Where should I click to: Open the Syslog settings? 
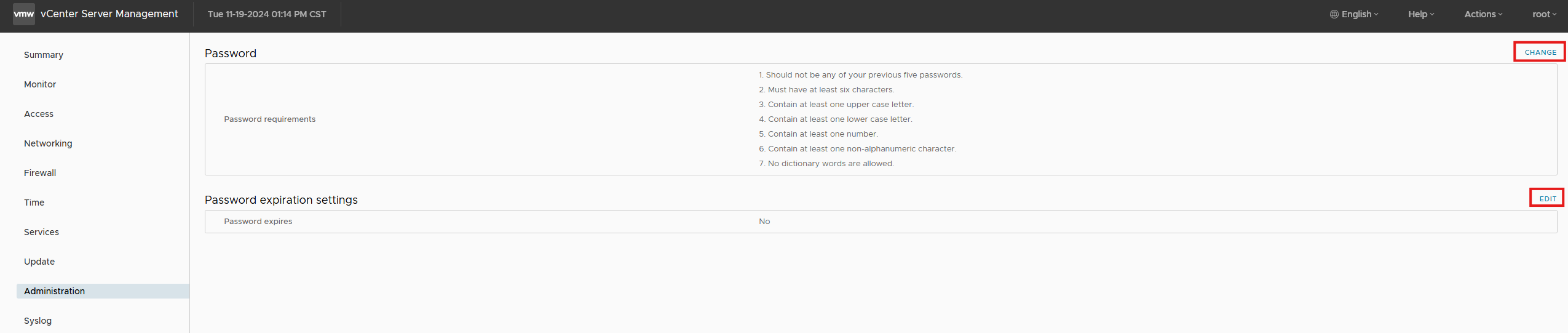coord(38,321)
